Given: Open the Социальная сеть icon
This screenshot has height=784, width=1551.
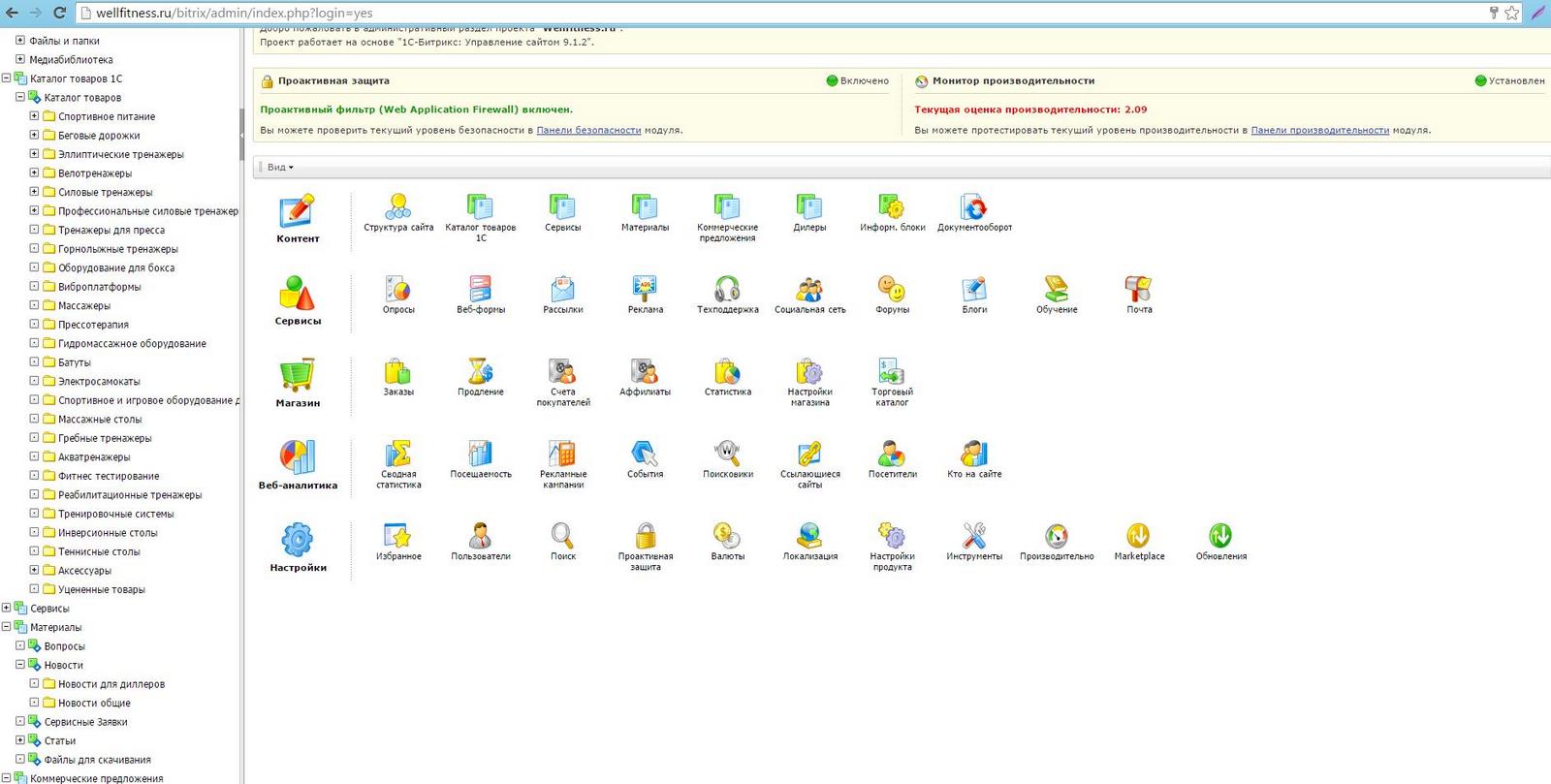Looking at the screenshot, I should pos(809,289).
